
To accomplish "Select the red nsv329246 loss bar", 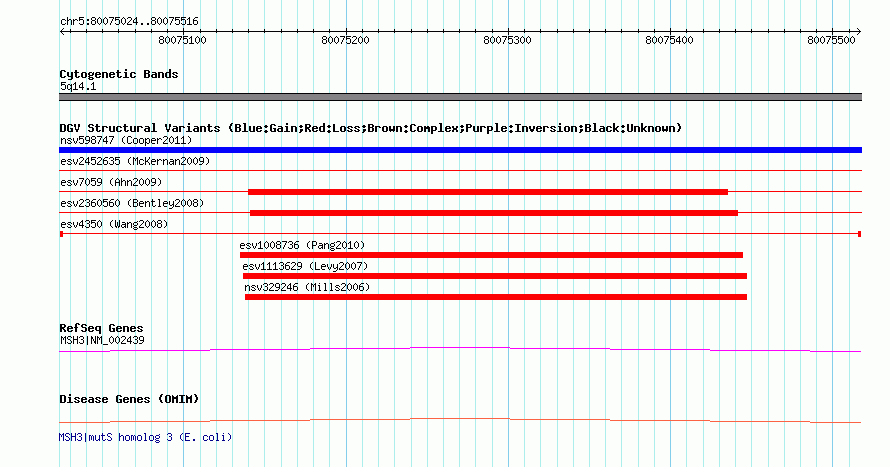I will tap(496, 297).
